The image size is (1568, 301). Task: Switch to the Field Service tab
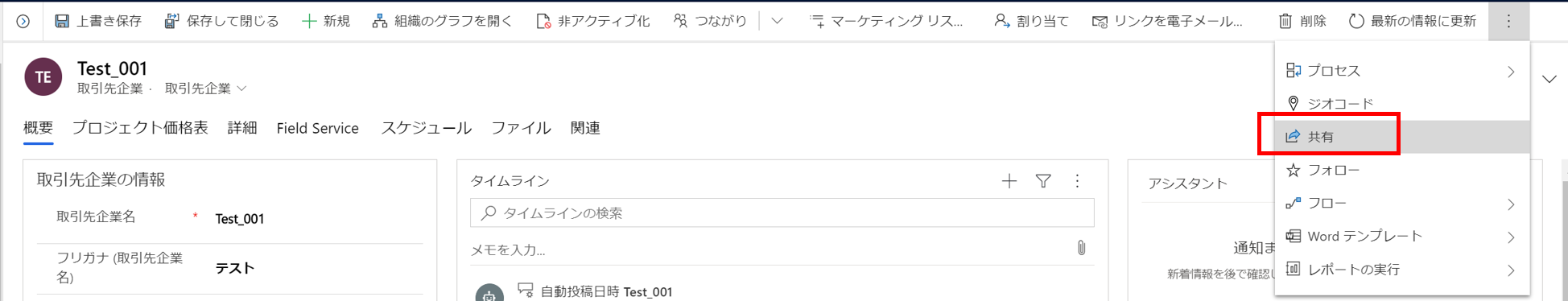[x=317, y=128]
